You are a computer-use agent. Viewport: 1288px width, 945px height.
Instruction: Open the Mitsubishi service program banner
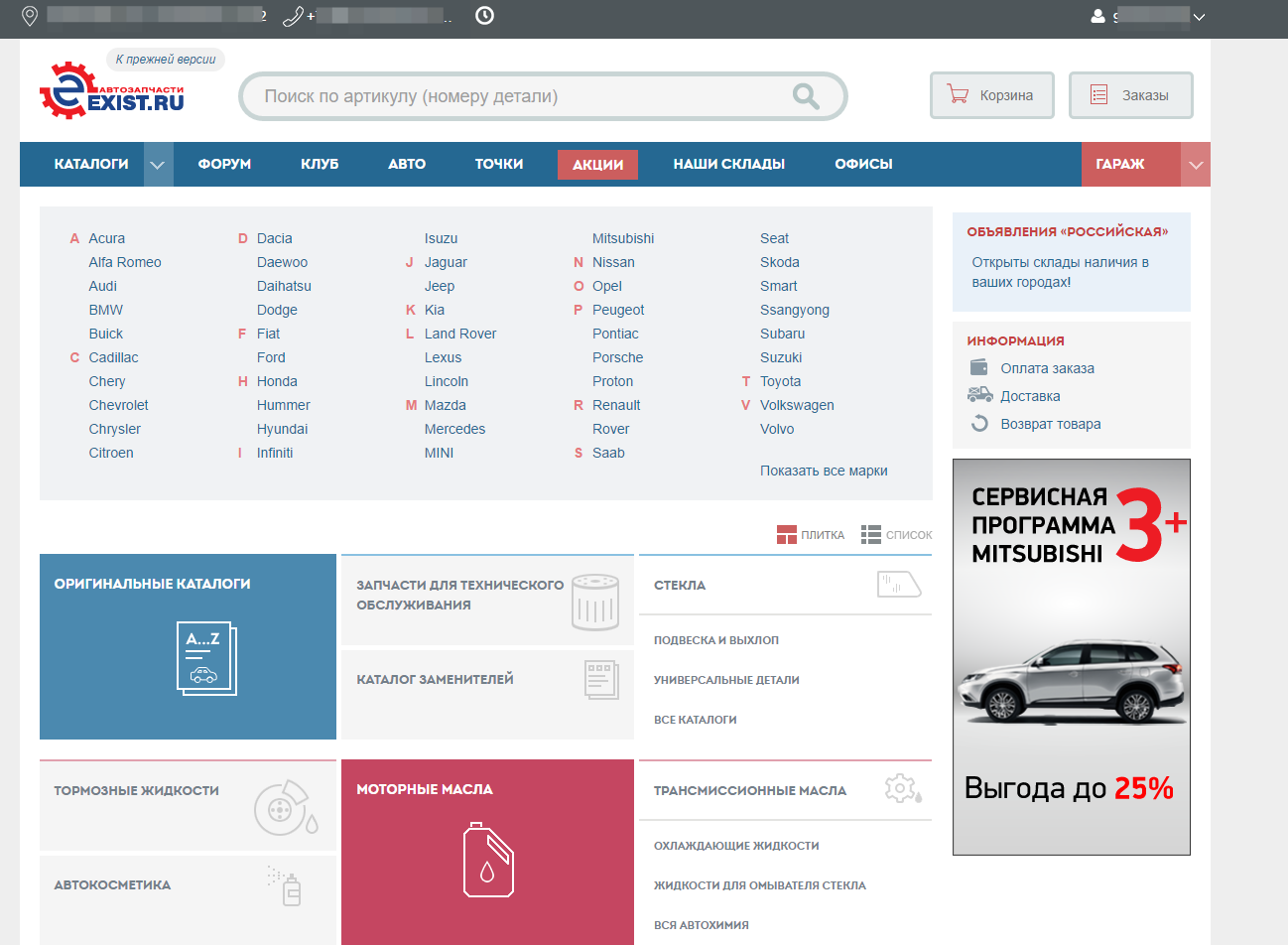1072,657
